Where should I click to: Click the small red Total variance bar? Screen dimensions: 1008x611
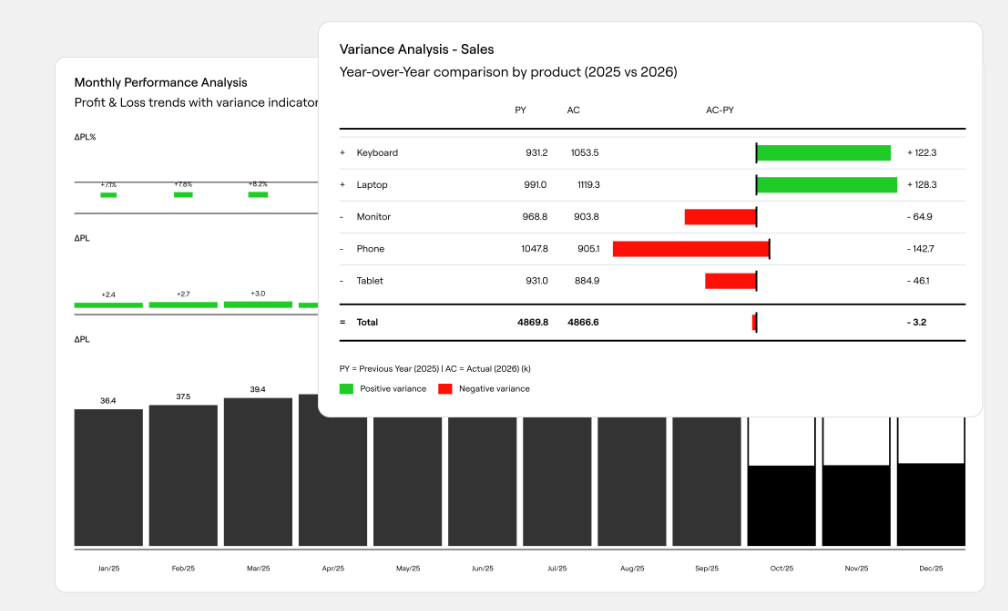754,323
